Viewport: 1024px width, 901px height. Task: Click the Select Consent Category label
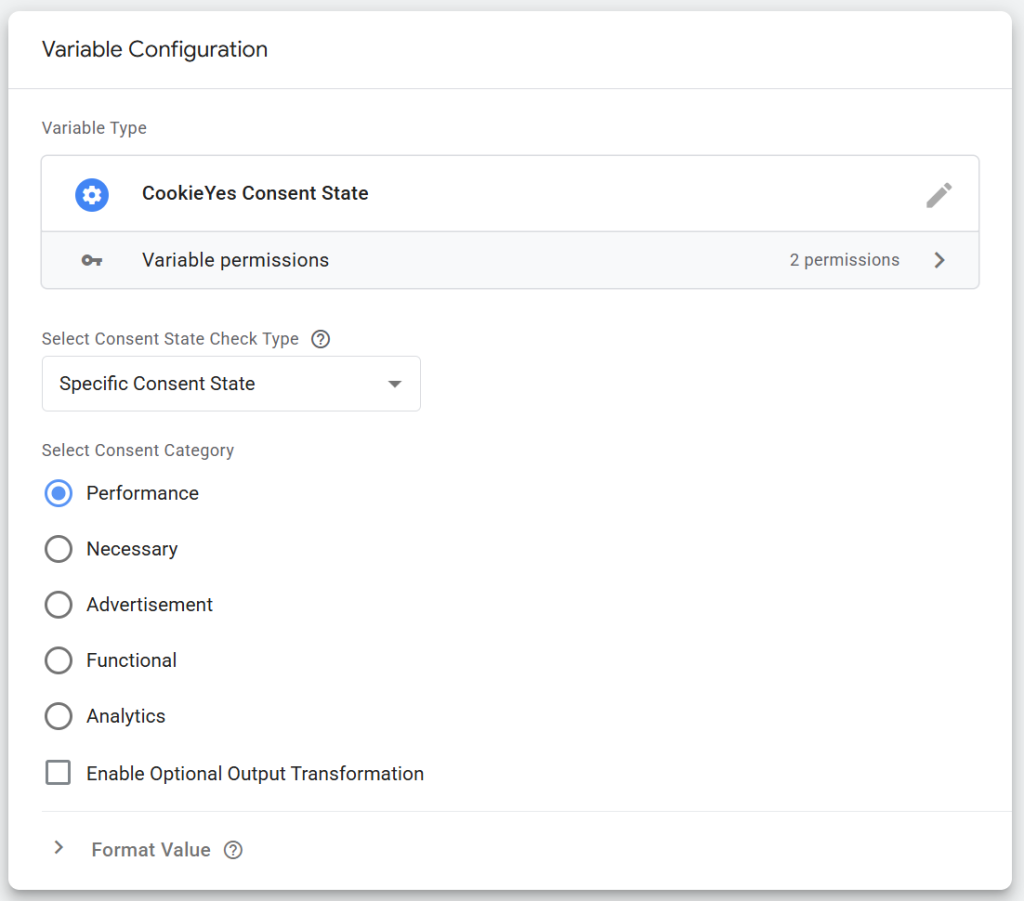coord(138,450)
